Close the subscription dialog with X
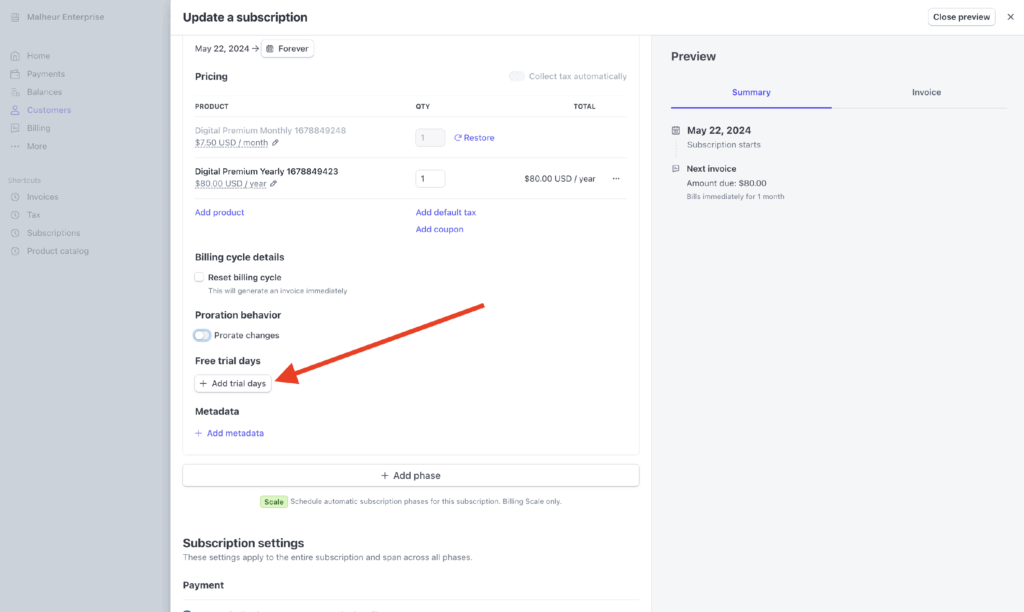 1010,17
